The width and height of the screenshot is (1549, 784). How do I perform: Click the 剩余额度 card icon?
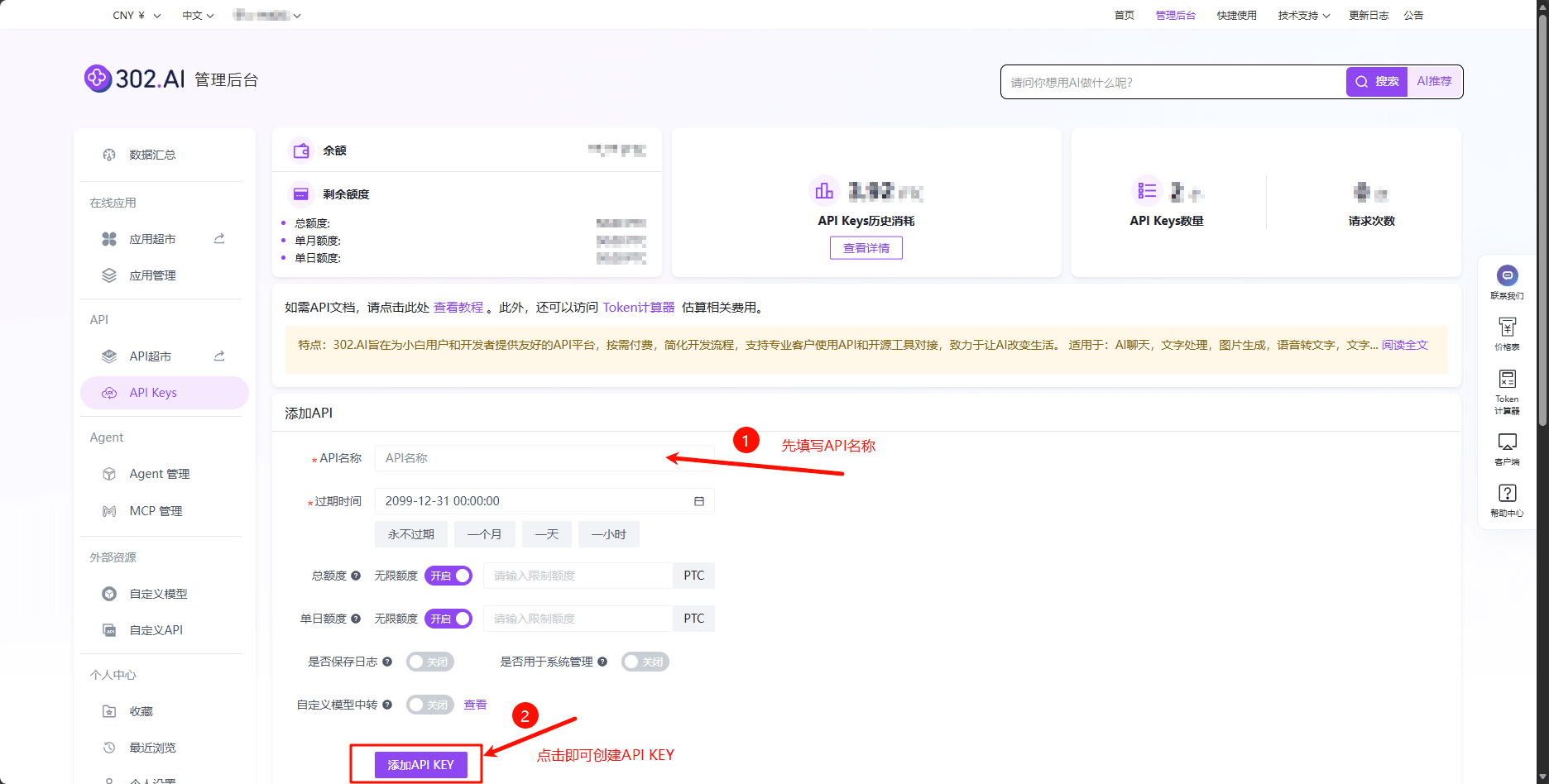(x=301, y=194)
